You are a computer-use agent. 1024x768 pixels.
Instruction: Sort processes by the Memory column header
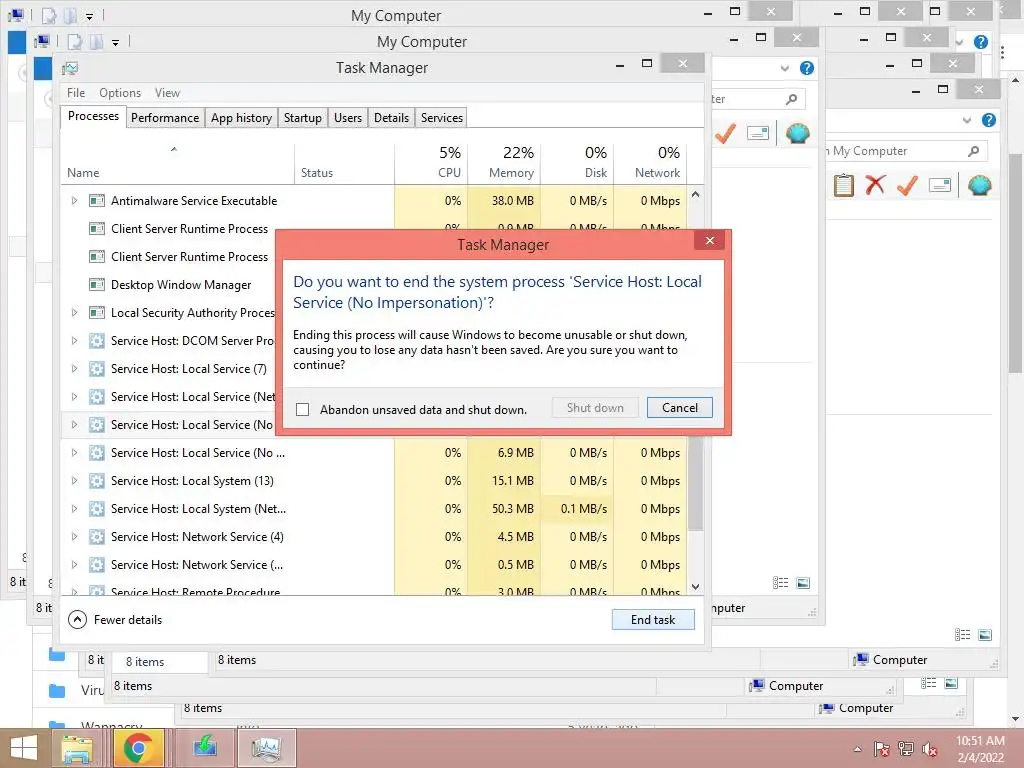tap(504, 162)
